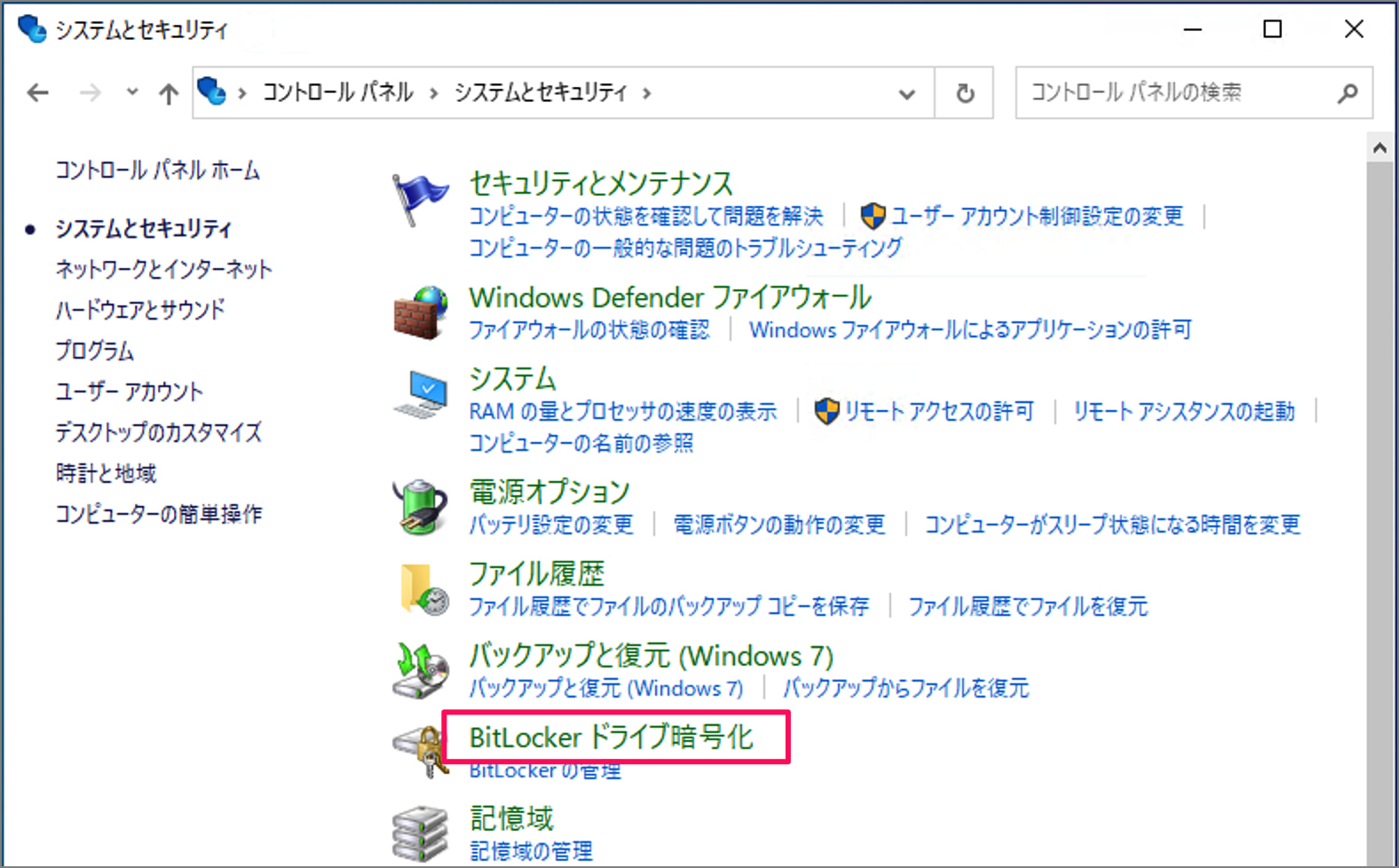Viewport: 1399px width, 868px height.
Task: Select システムとセキュリティ in the sidebar
Action: 143,229
